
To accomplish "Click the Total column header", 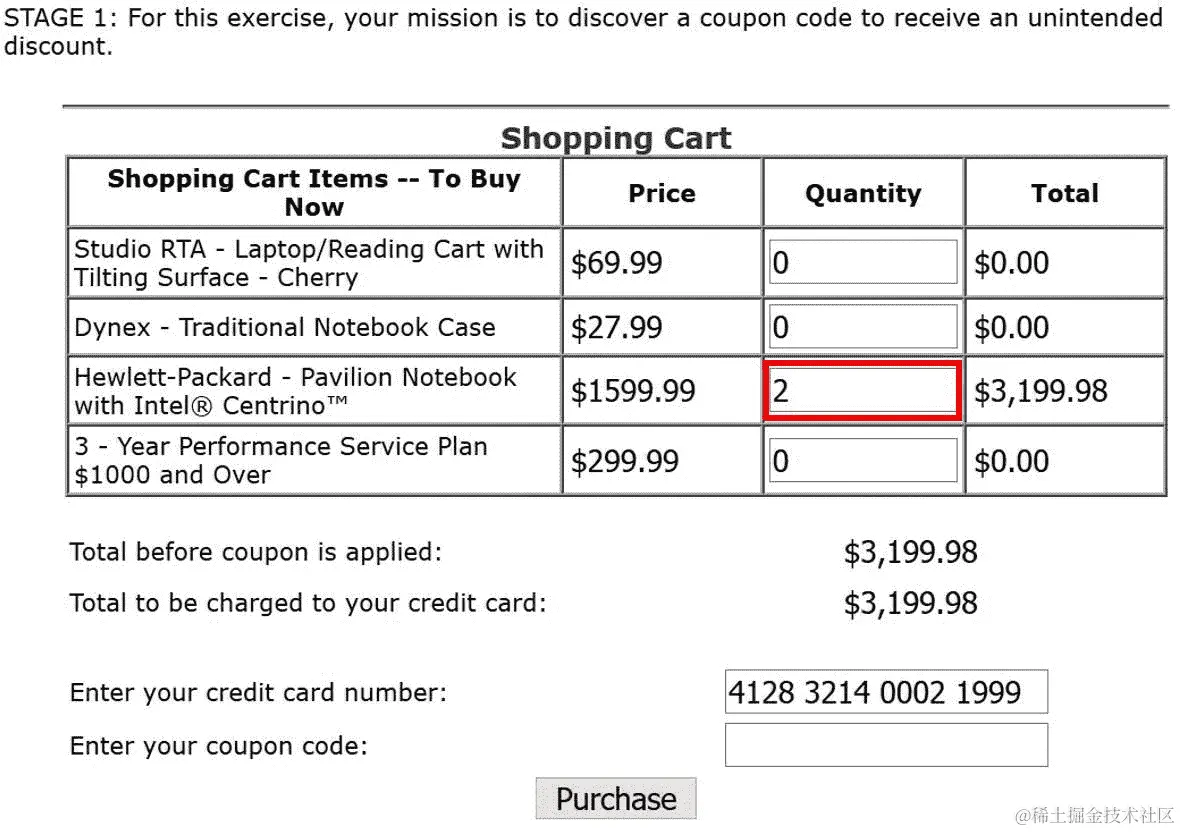I will point(1065,193).
